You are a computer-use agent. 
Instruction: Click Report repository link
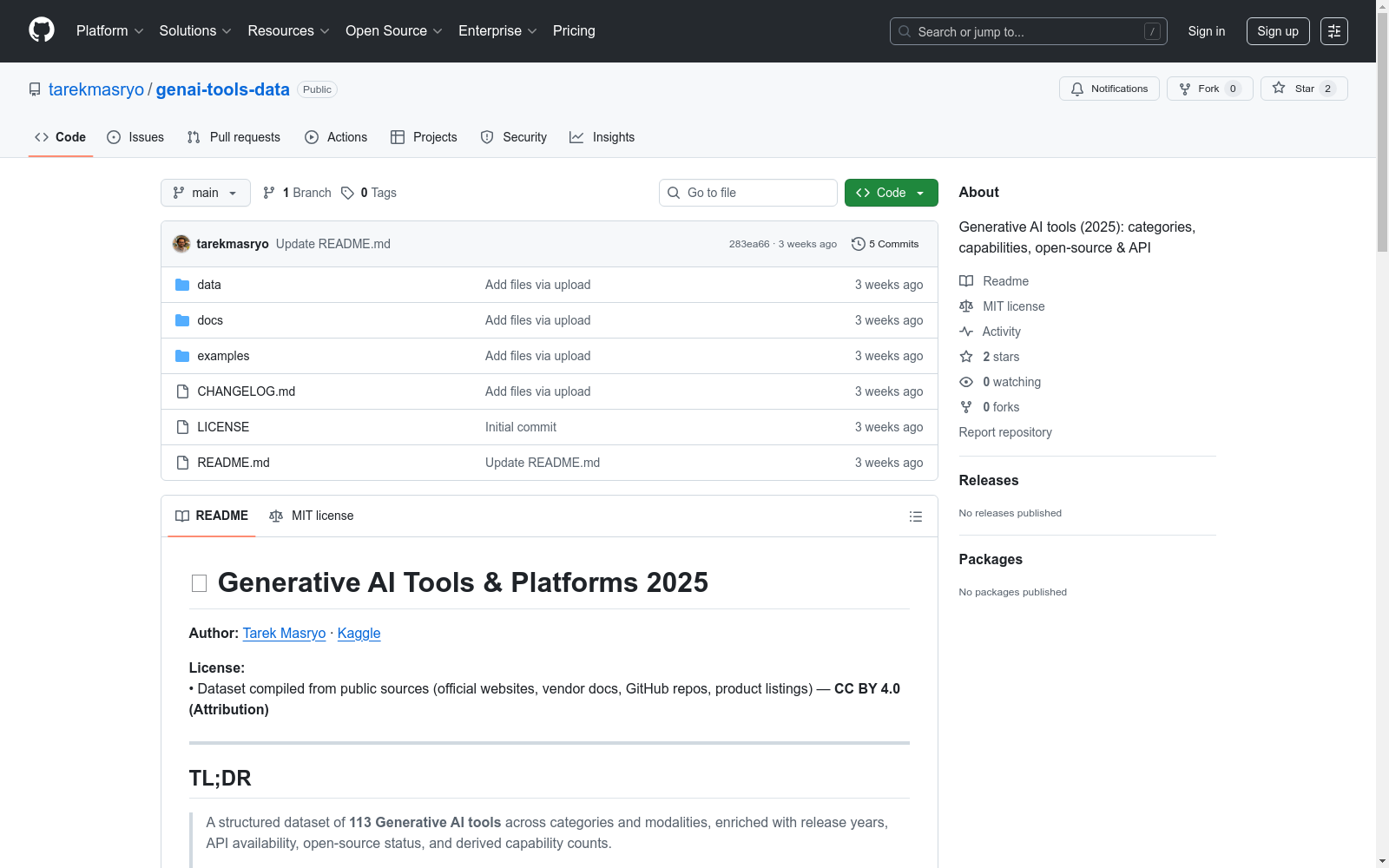[1005, 432]
